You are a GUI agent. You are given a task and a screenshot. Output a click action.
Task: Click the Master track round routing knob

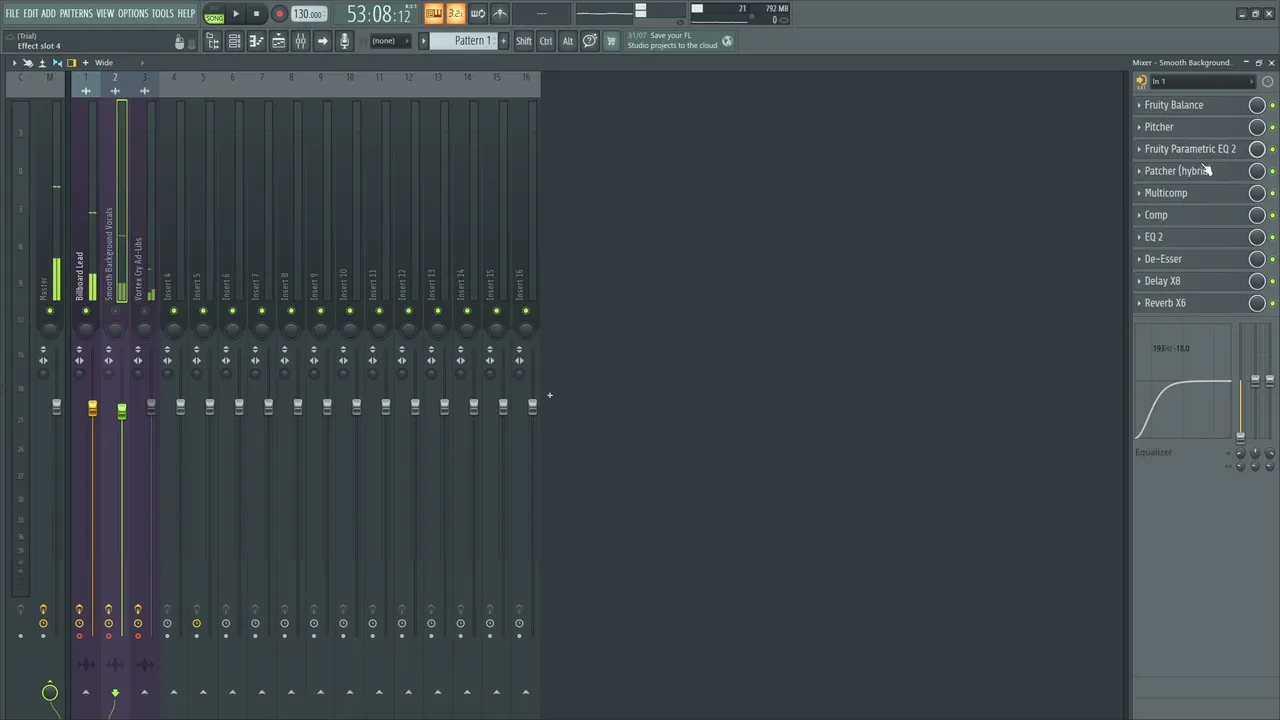point(49,692)
